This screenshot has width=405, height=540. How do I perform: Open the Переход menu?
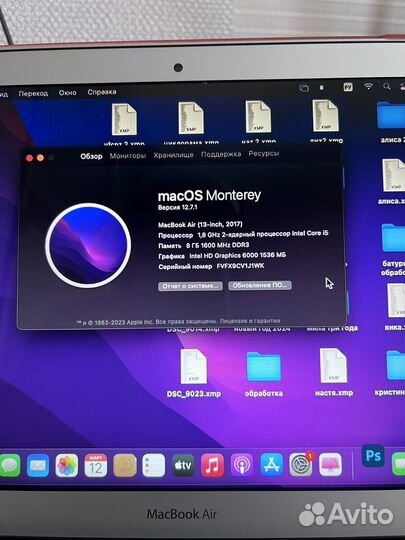click(x=33, y=93)
